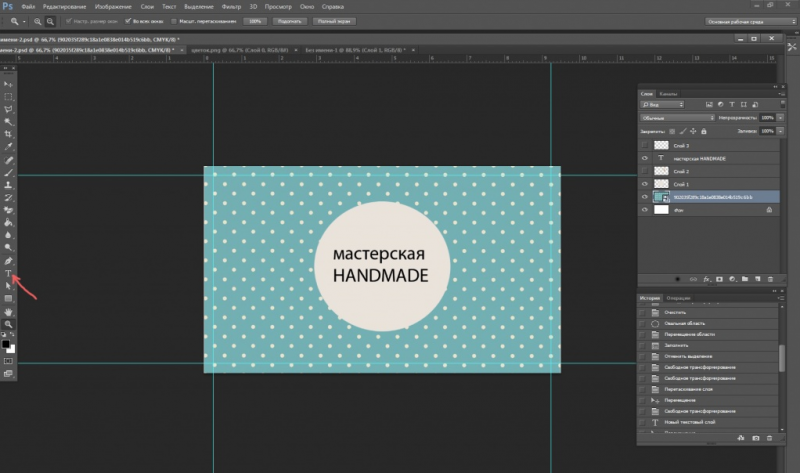
Task: Delete layer using the trash icon
Action: tap(772, 278)
